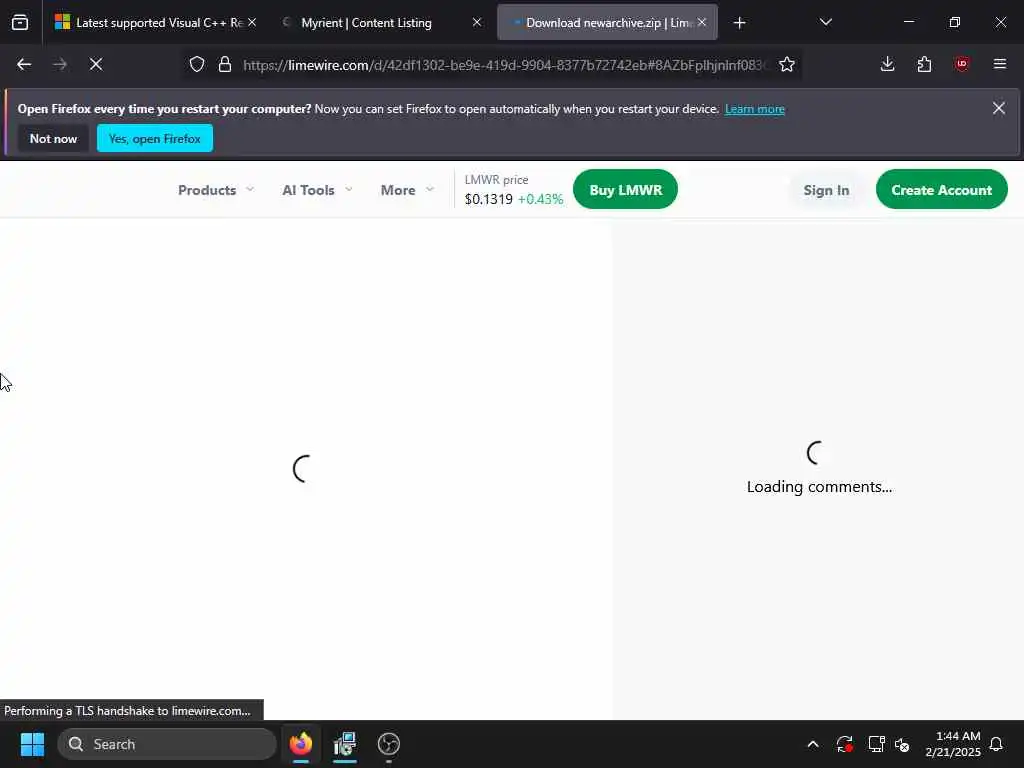Bookmark this page with the star

[787, 64]
